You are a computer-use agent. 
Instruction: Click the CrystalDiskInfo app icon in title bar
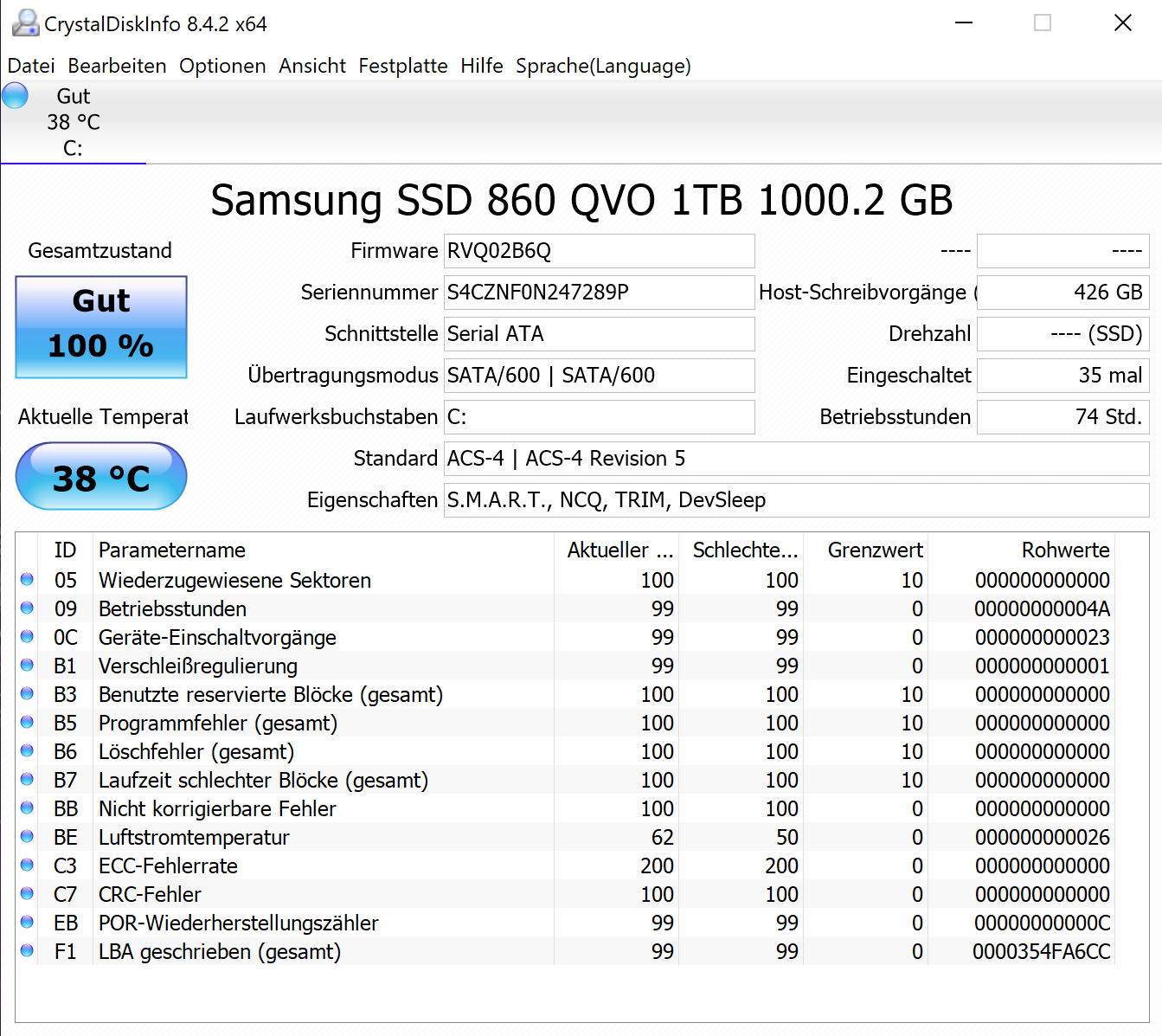(26, 23)
